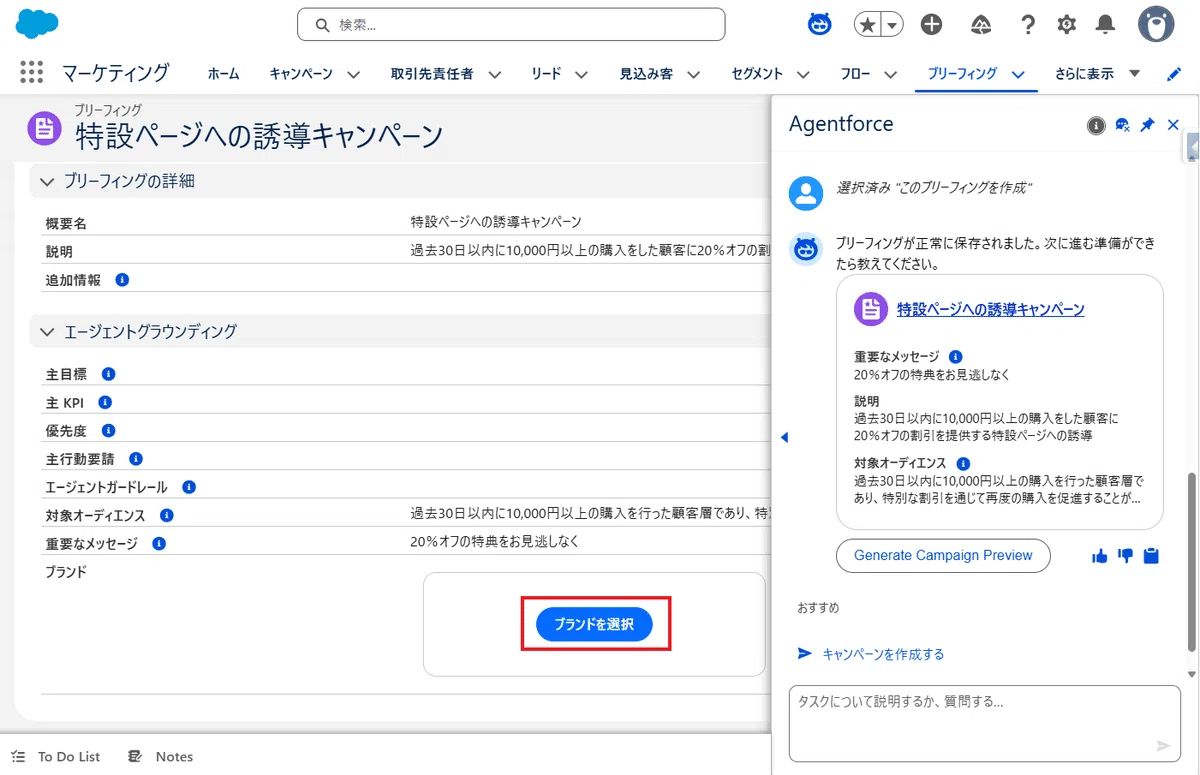1200x775 pixels.
Task: Open the To Do List utility
Action: tap(55, 757)
